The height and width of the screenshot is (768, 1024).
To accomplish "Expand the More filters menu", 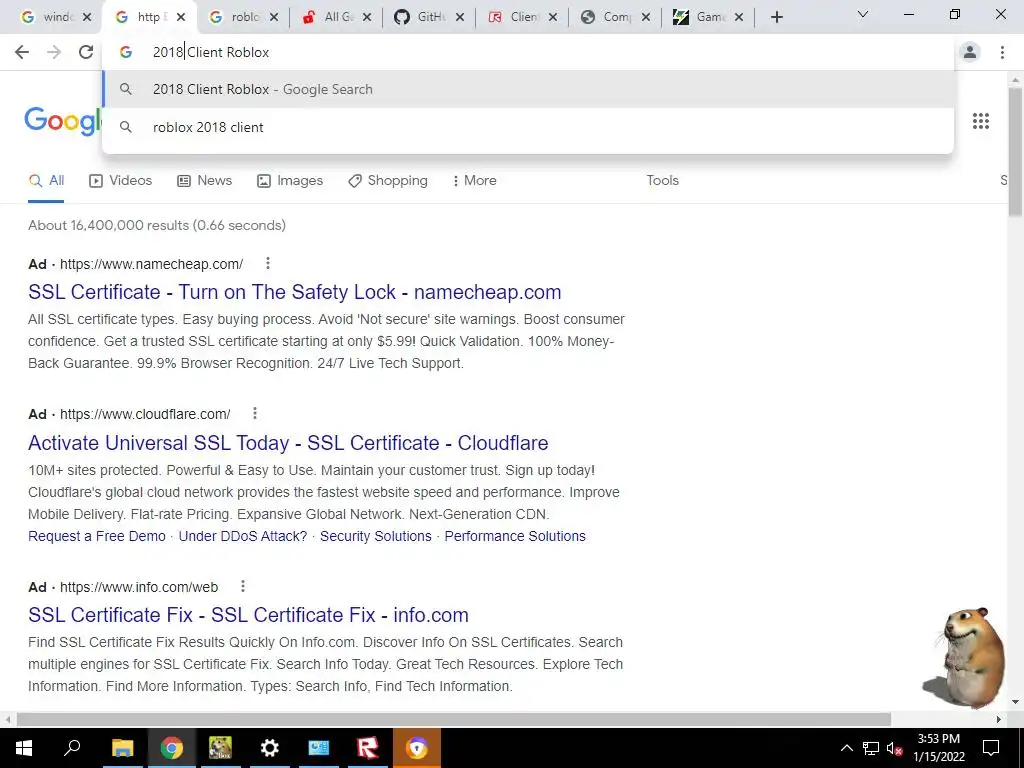I will [x=475, y=181].
